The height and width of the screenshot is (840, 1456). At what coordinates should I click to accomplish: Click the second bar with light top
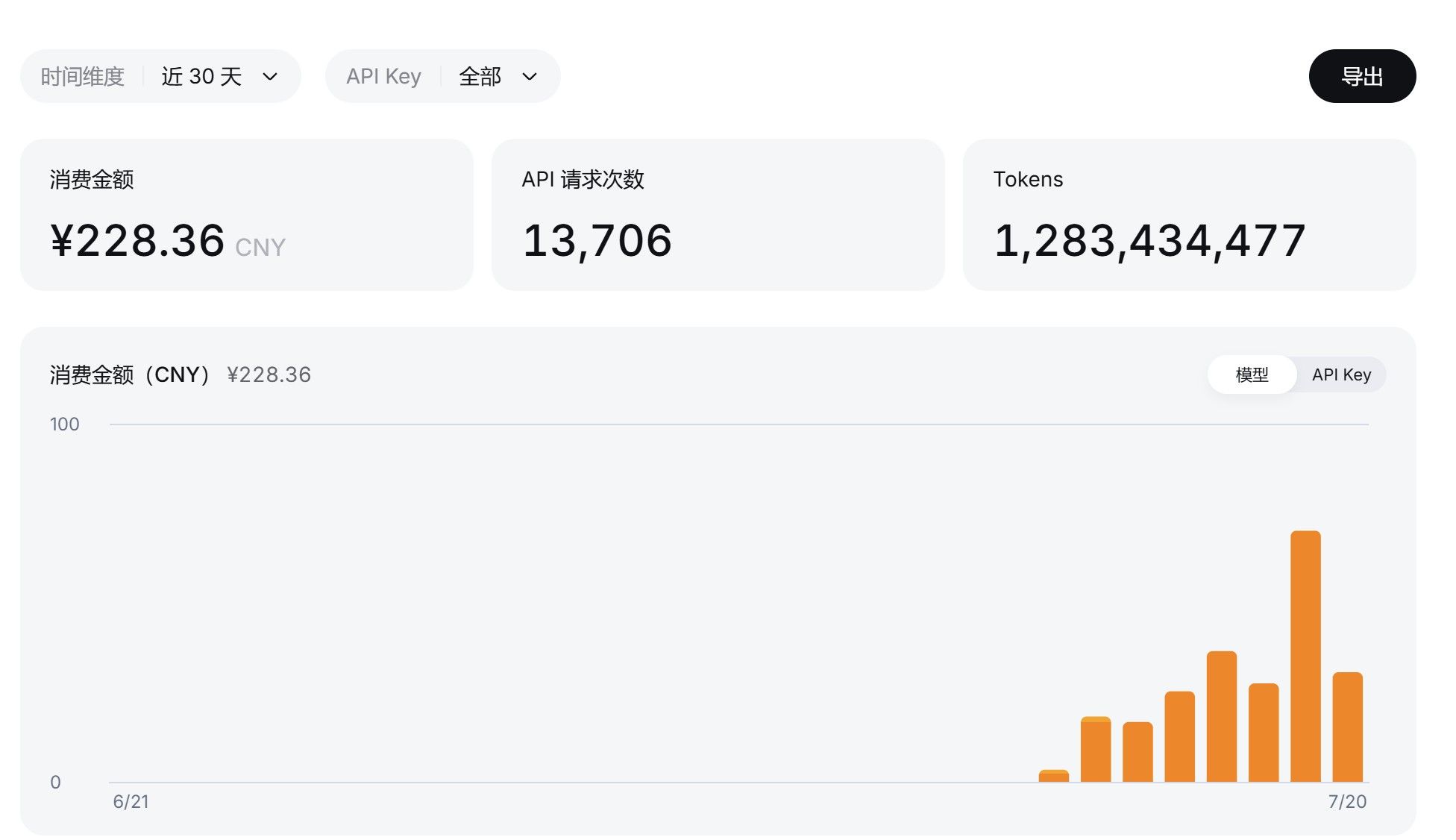point(1096,749)
